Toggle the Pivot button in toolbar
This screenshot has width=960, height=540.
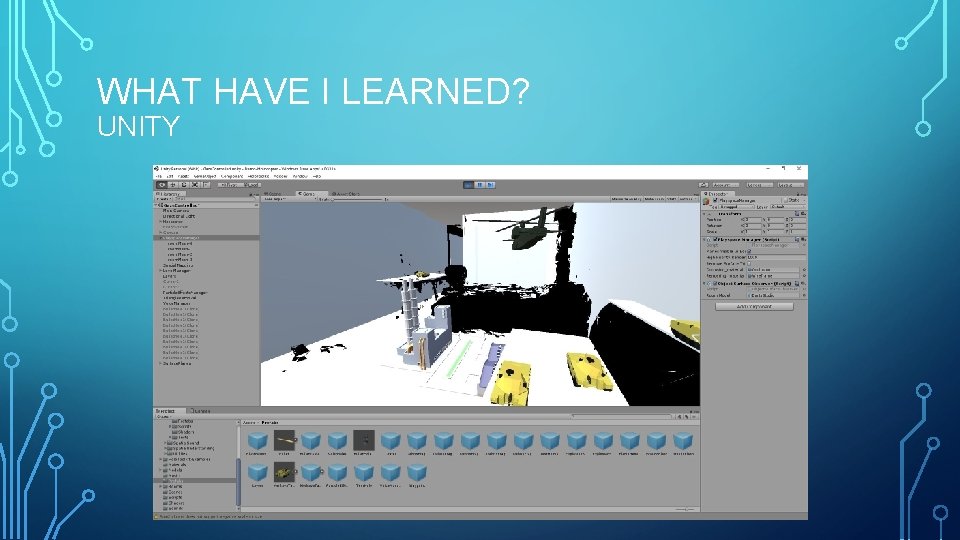pyautogui.click(x=230, y=185)
